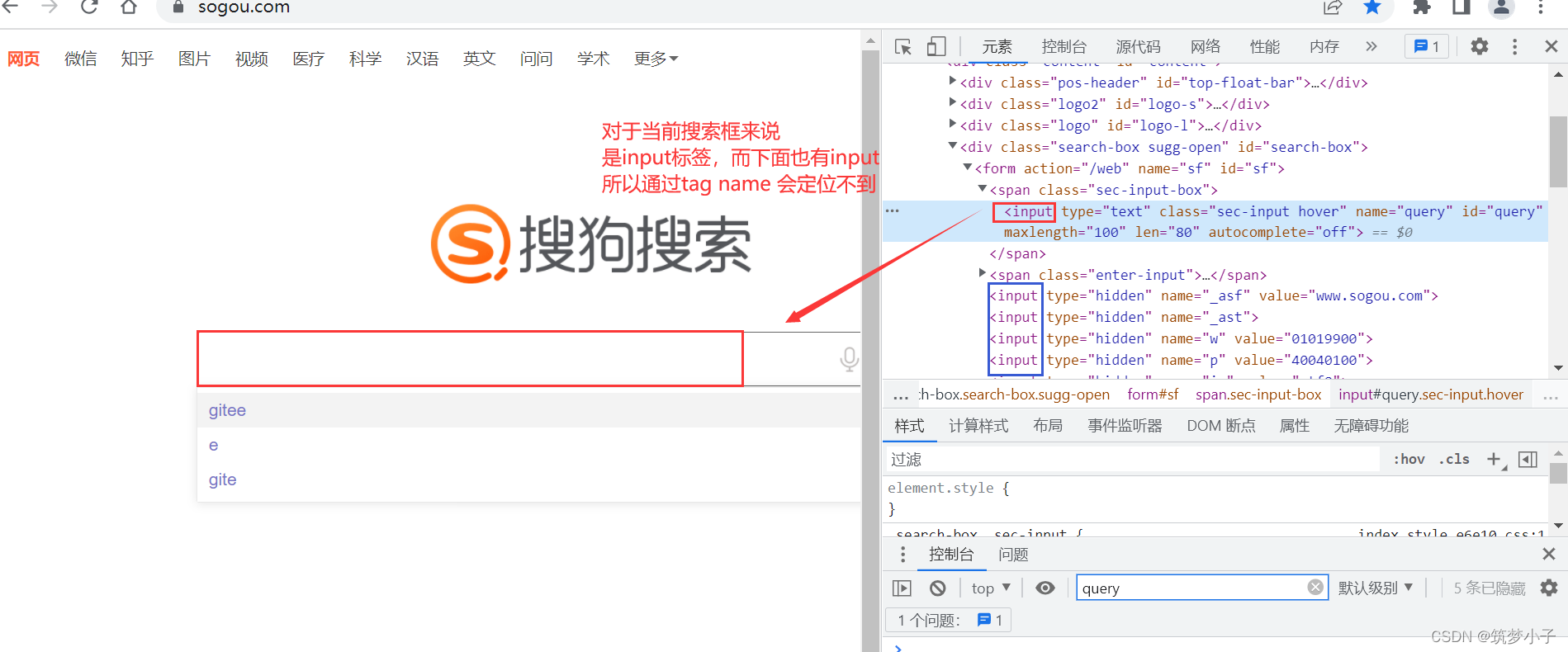1568x652 pixels.
Task: Collapse the span sec-input-box node
Action: pyautogui.click(x=983, y=188)
